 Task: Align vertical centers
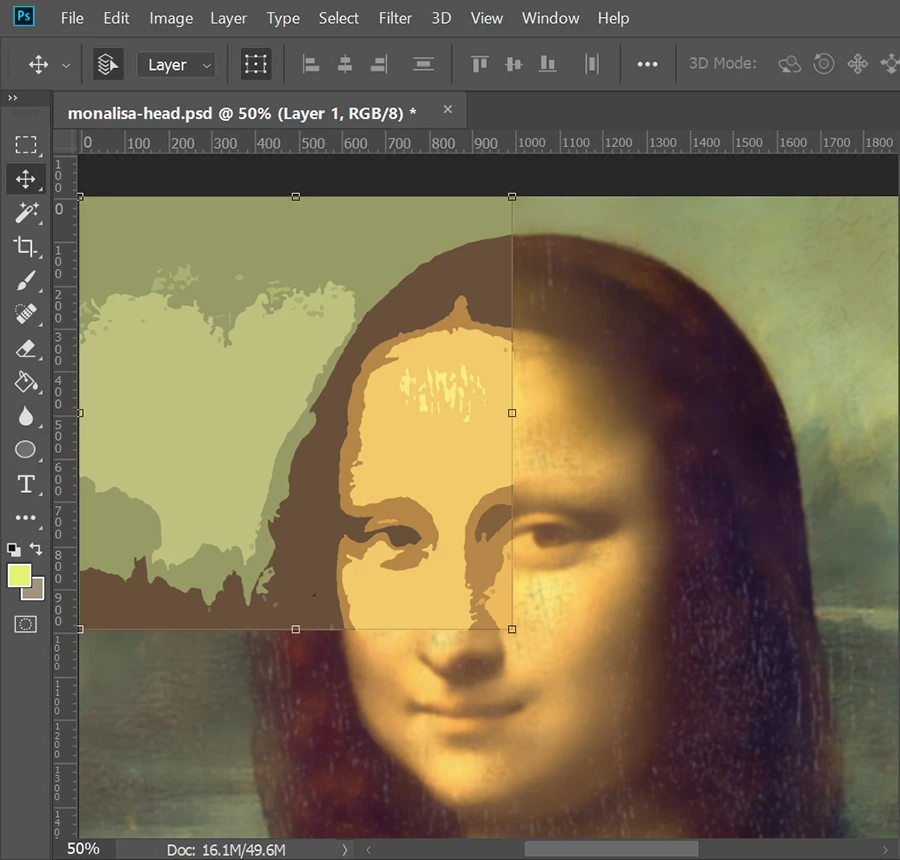pyautogui.click(x=514, y=64)
